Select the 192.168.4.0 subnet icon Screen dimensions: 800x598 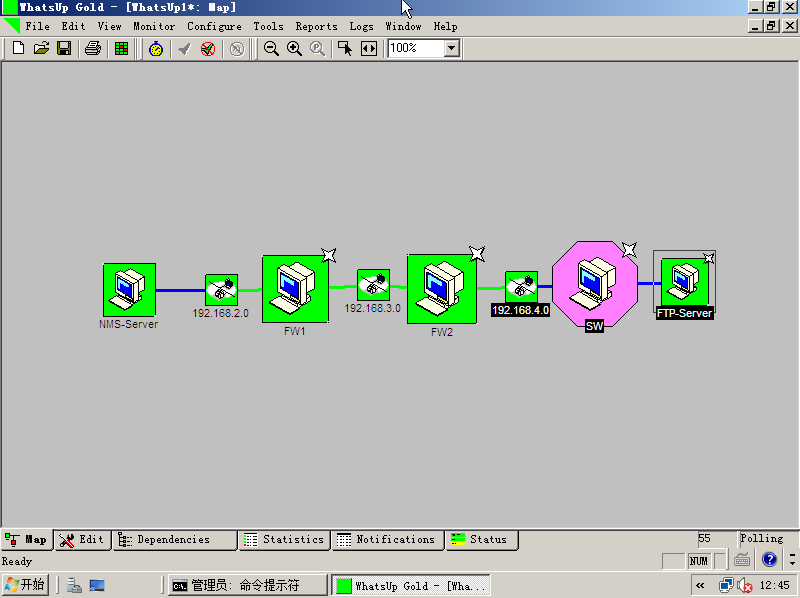521,287
